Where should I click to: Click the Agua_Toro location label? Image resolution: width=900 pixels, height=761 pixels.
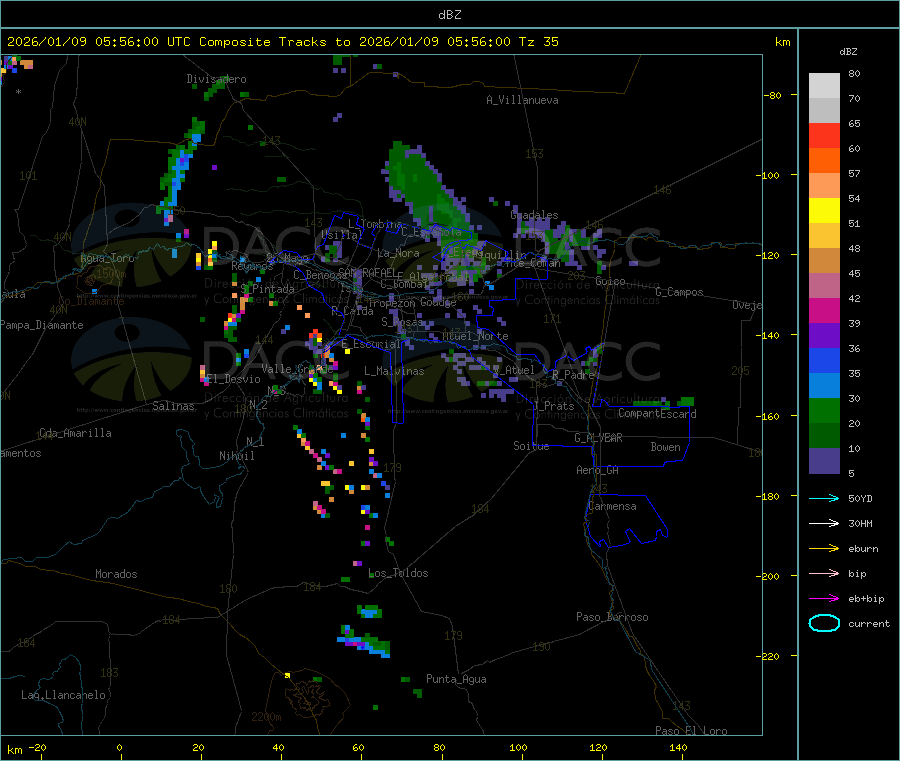[107, 258]
